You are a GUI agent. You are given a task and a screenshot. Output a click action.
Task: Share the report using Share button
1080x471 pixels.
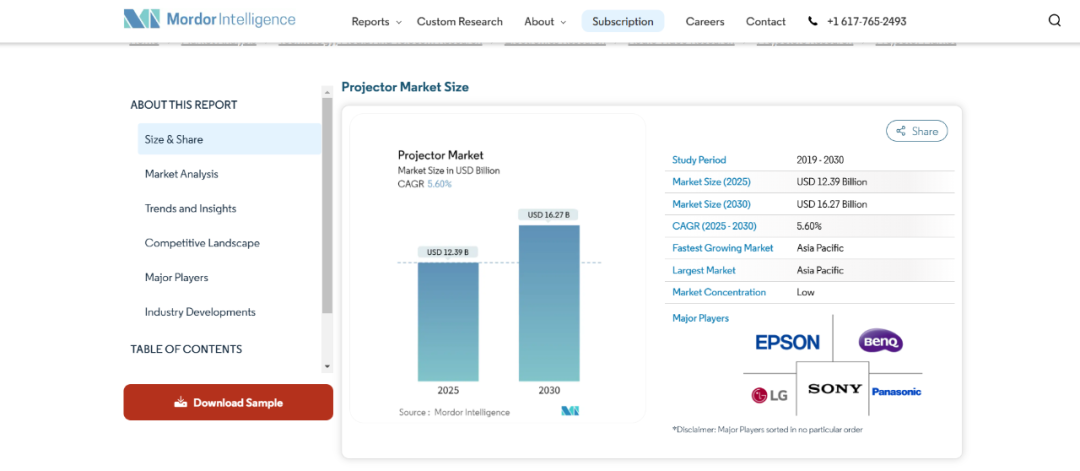tap(916, 131)
